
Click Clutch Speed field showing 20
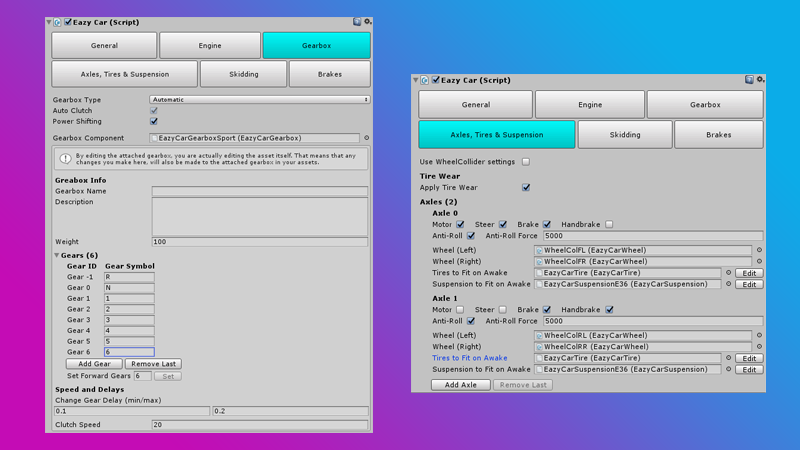pos(260,424)
